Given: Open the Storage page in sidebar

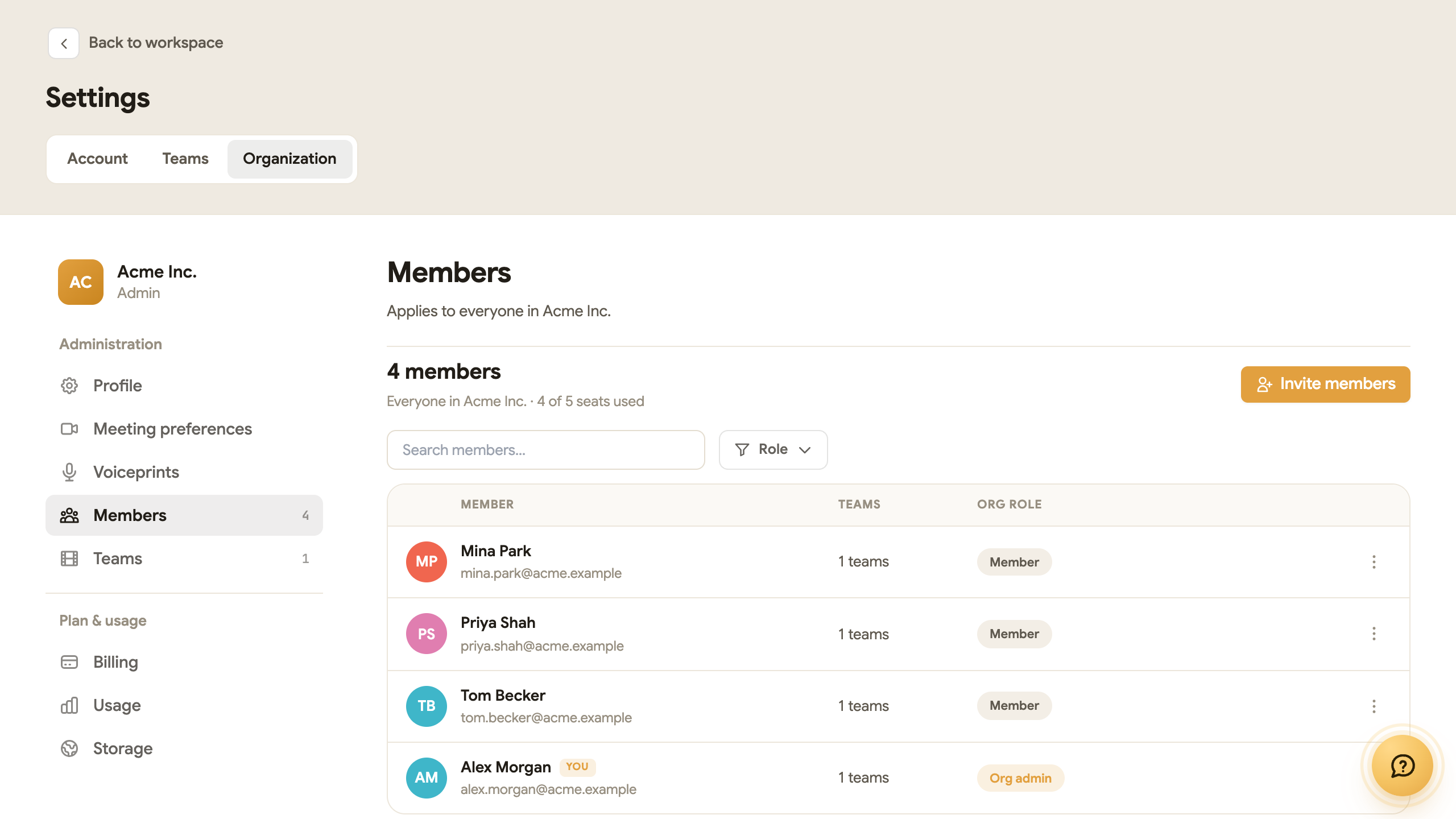Looking at the screenshot, I should tap(184, 748).
